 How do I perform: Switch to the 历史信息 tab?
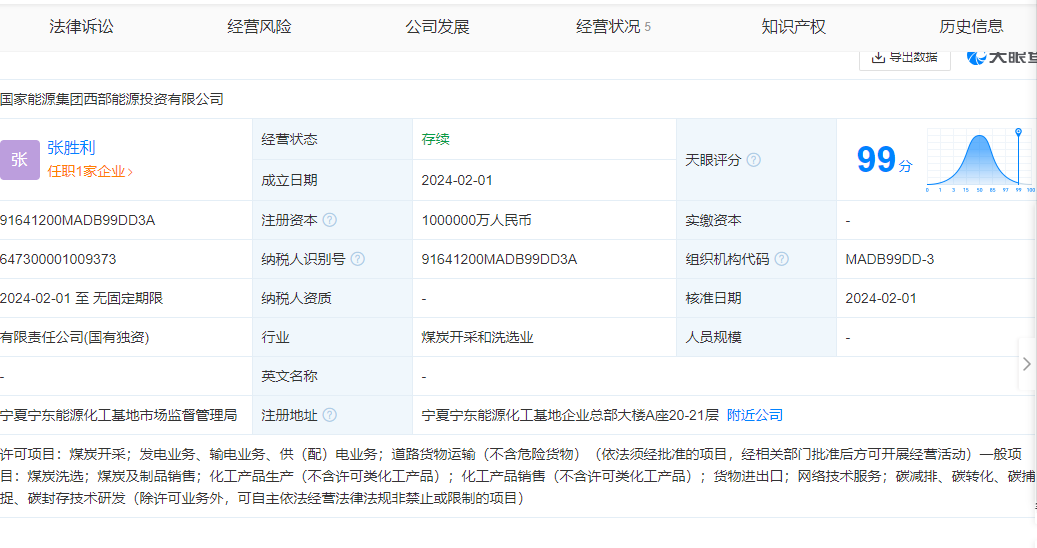point(971,27)
